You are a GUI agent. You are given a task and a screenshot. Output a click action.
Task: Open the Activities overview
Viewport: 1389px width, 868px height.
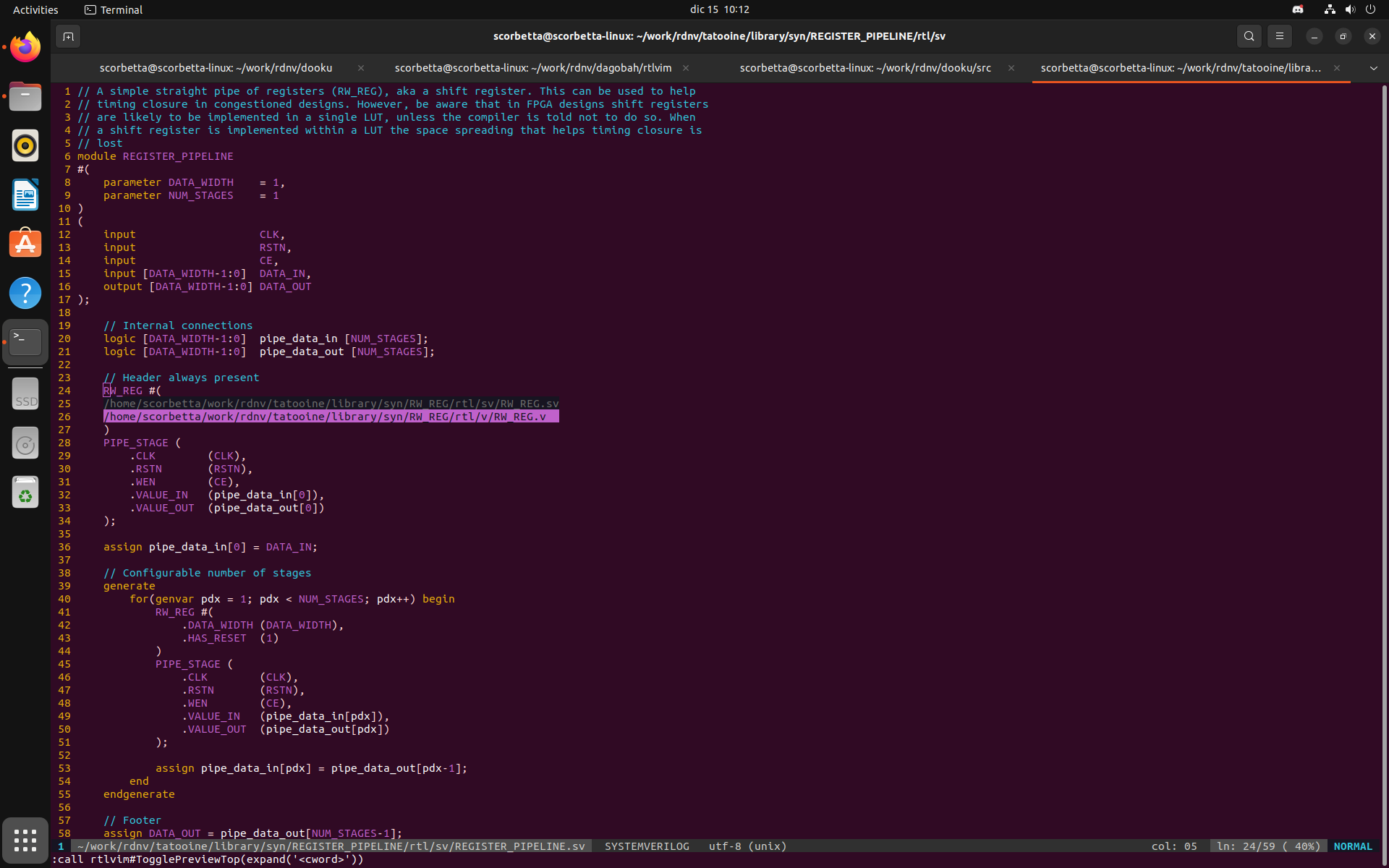35,9
